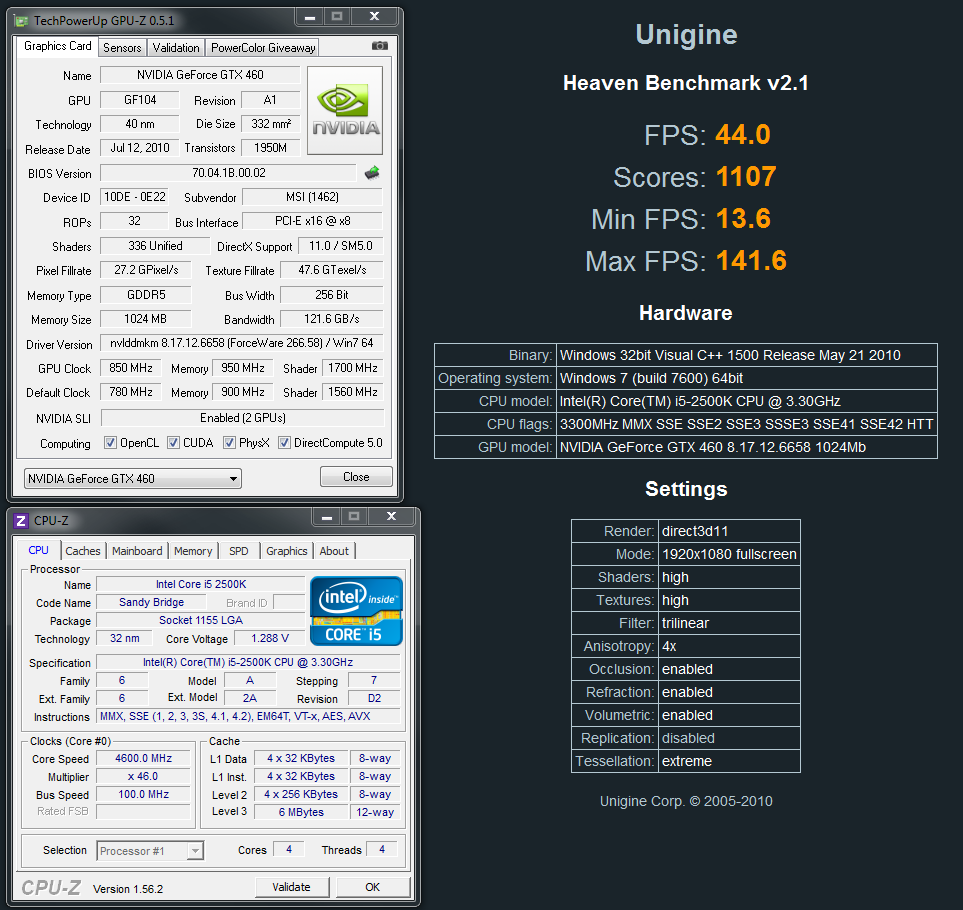
Task: Click the Bus Speed 100.0 MHz value
Action: pos(144,794)
